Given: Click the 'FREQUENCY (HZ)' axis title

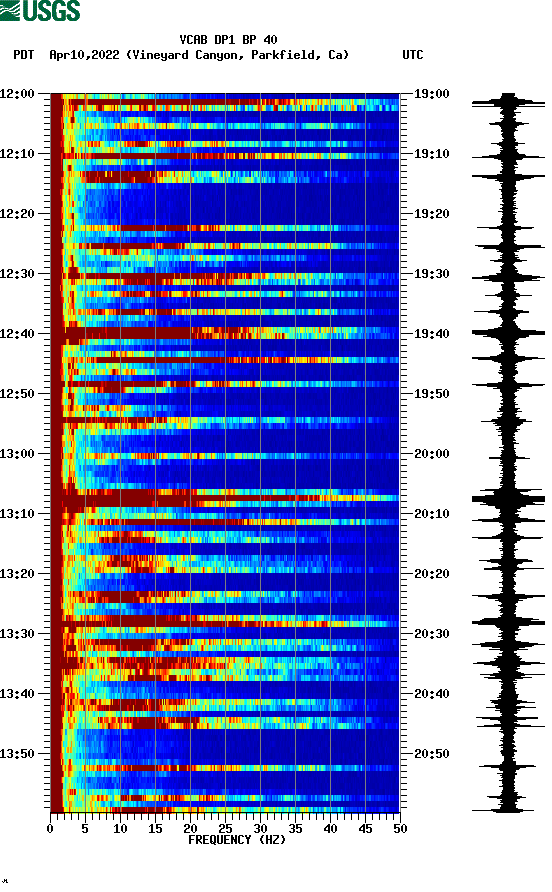Looking at the screenshot, I should (x=237, y=840).
